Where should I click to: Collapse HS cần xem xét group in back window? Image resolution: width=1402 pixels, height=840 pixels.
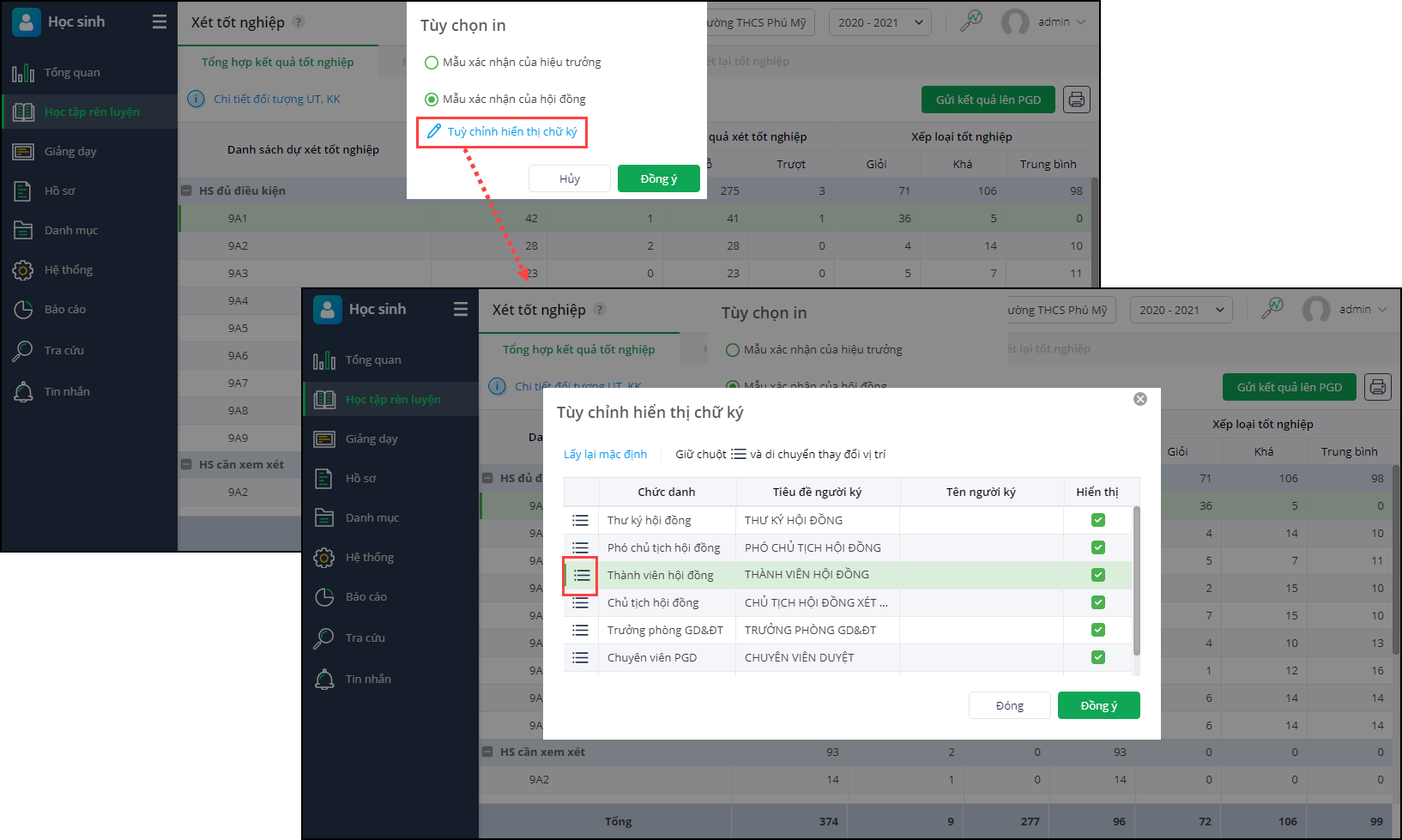(x=186, y=464)
